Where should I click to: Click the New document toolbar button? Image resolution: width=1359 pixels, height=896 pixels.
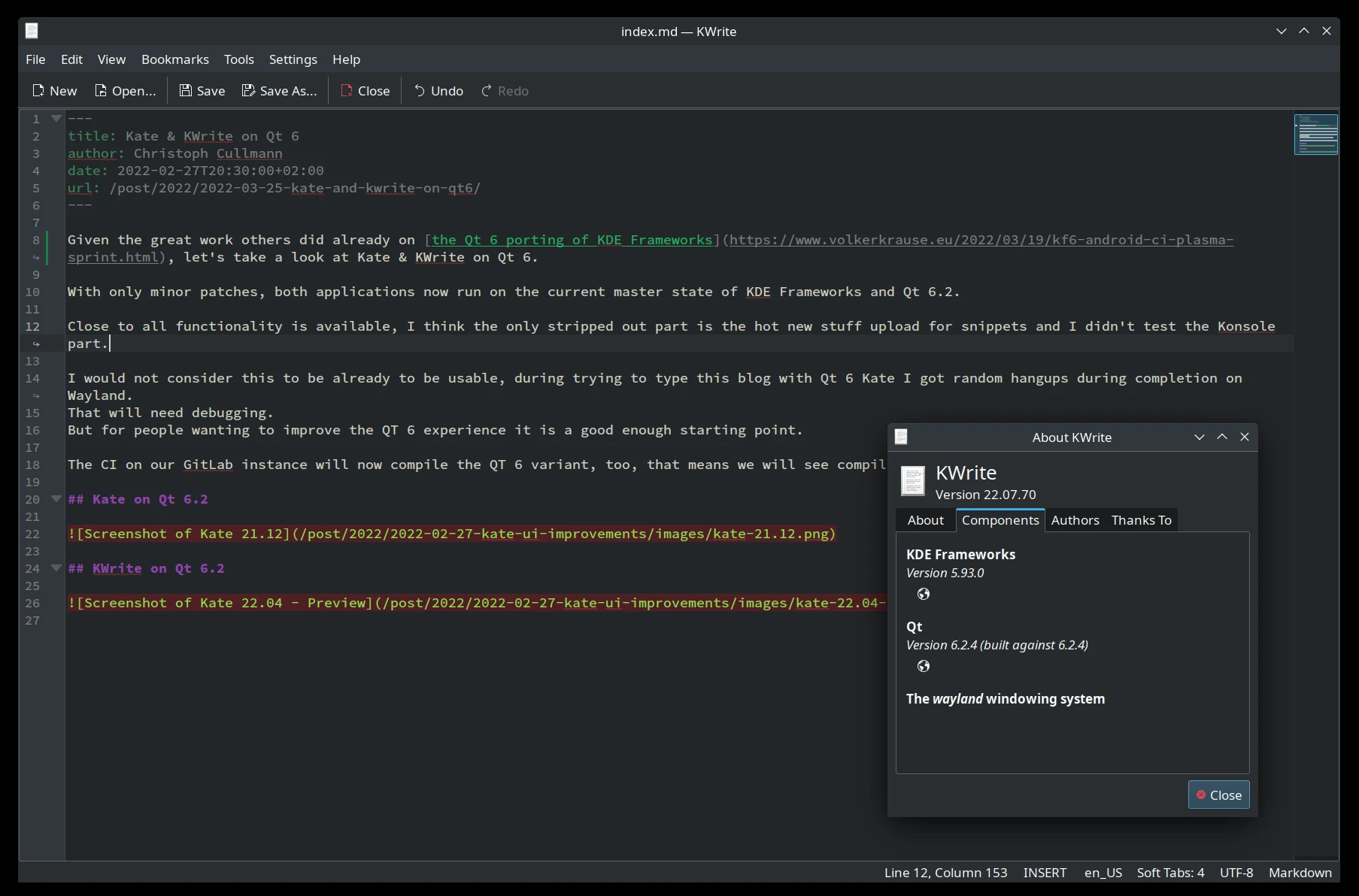point(54,91)
